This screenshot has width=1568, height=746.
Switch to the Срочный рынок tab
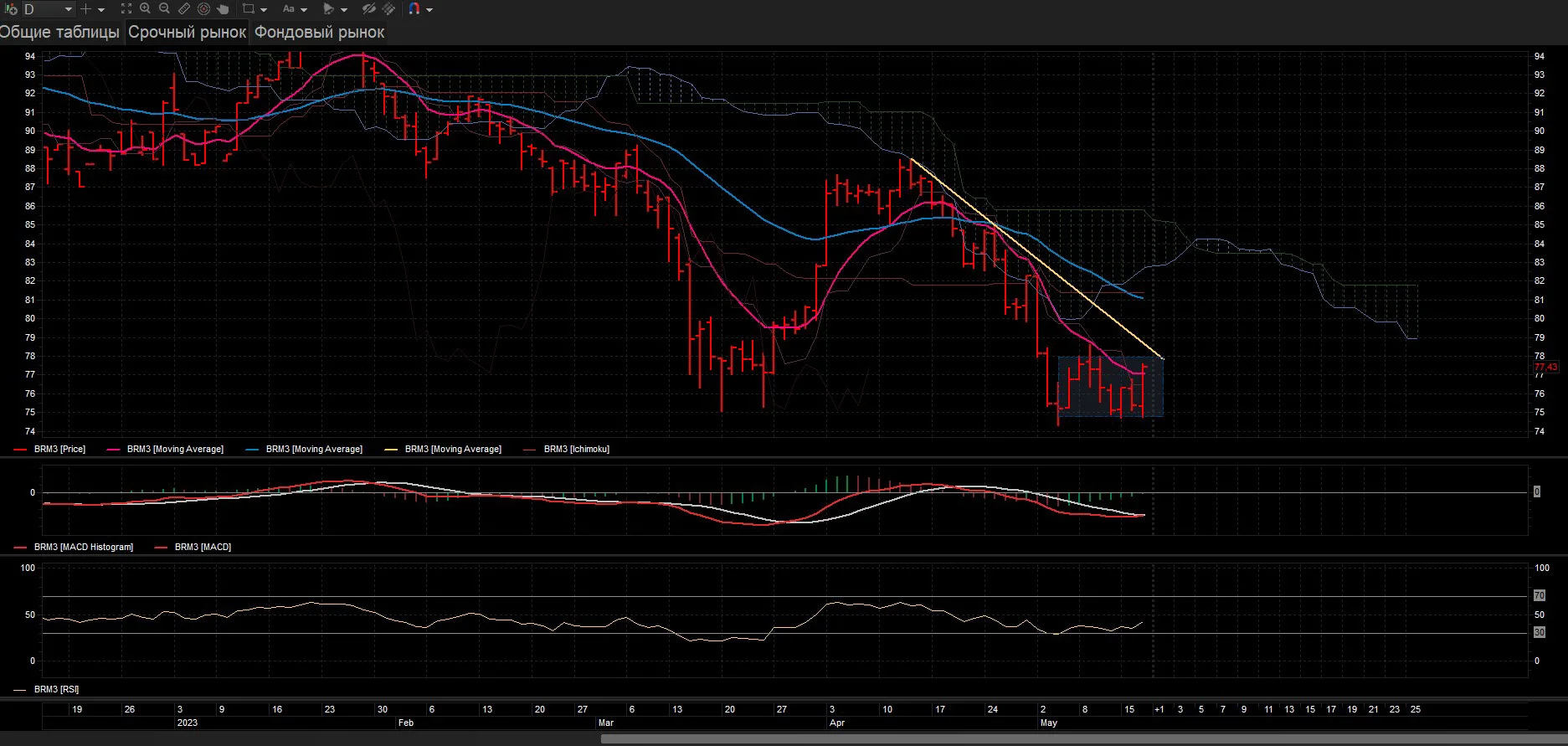[x=188, y=32]
